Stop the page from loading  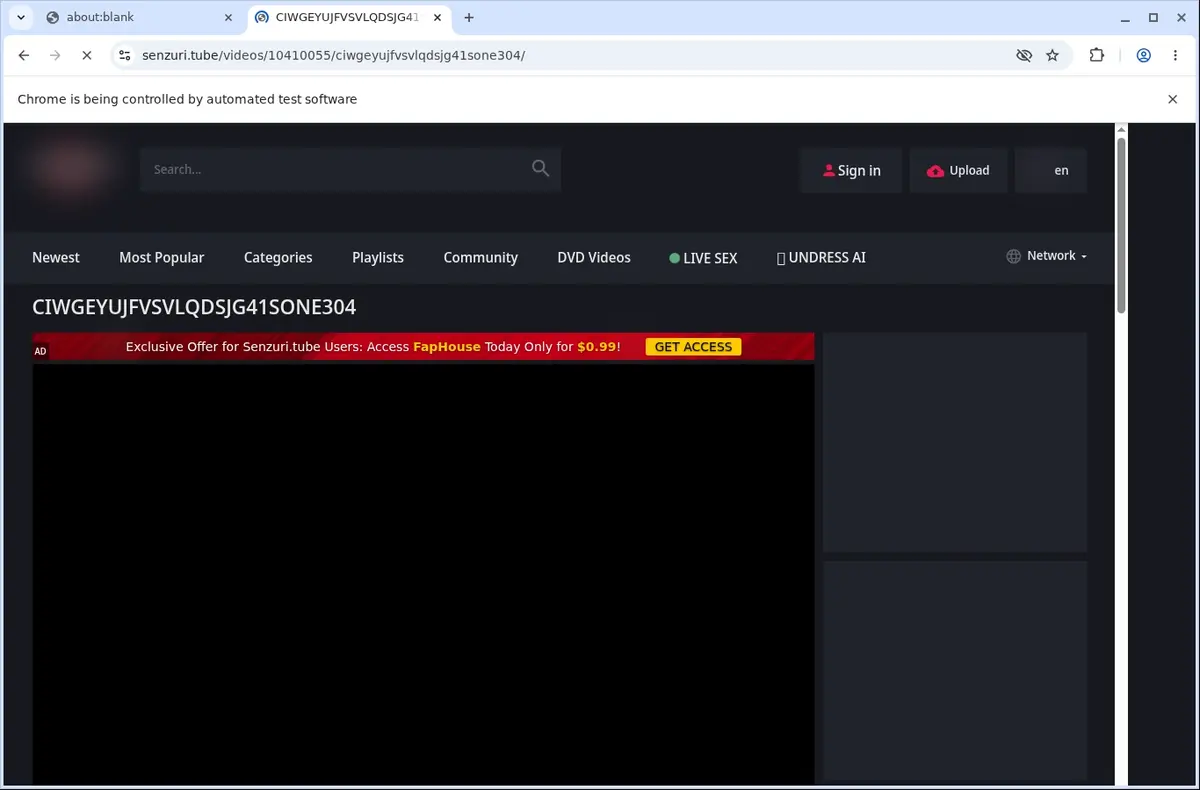pyautogui.click(x=86, y=56)
